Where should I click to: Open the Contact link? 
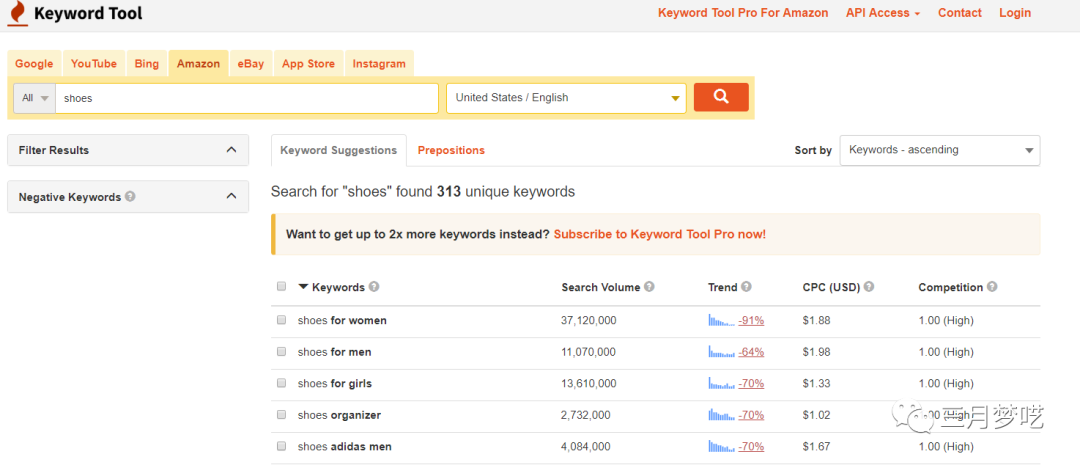pyautogui.click(x=959, y=12)
